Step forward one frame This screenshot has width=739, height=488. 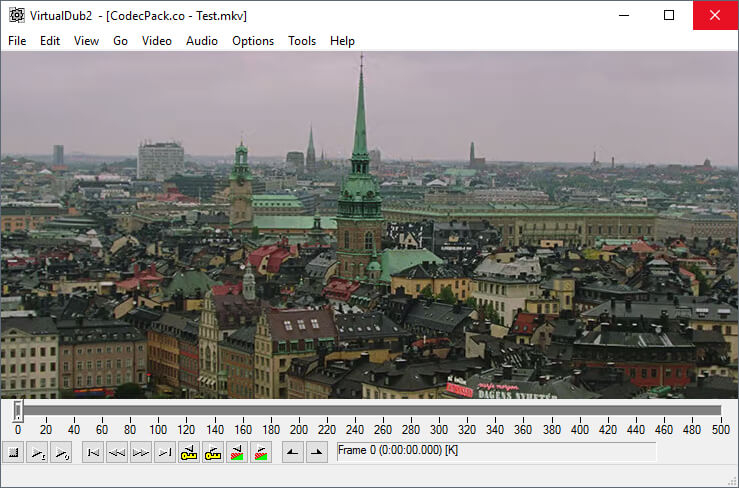pos(141,453)
